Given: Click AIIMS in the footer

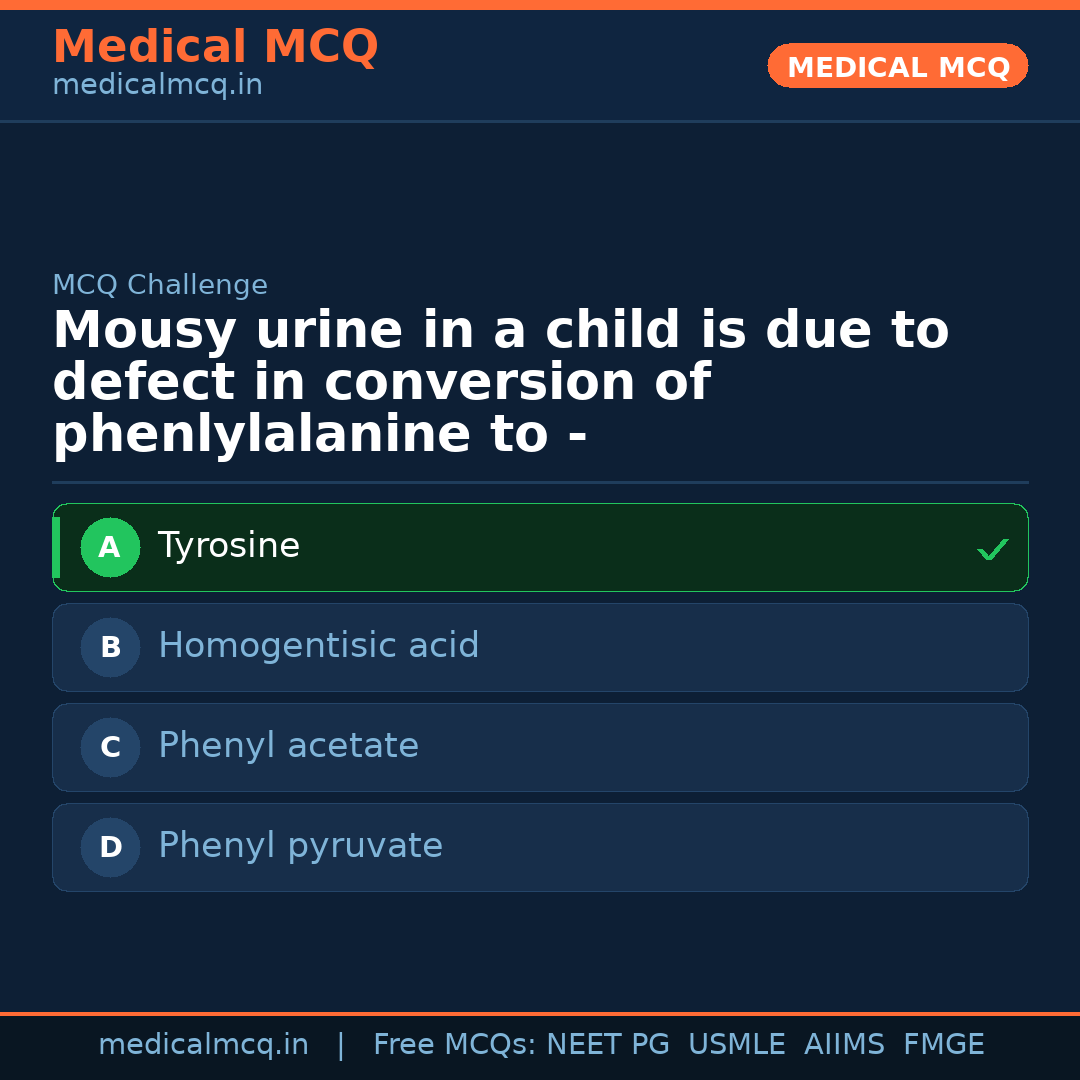Looking at the screenshot, I should pyautogui.click(x=844, y=1045).
